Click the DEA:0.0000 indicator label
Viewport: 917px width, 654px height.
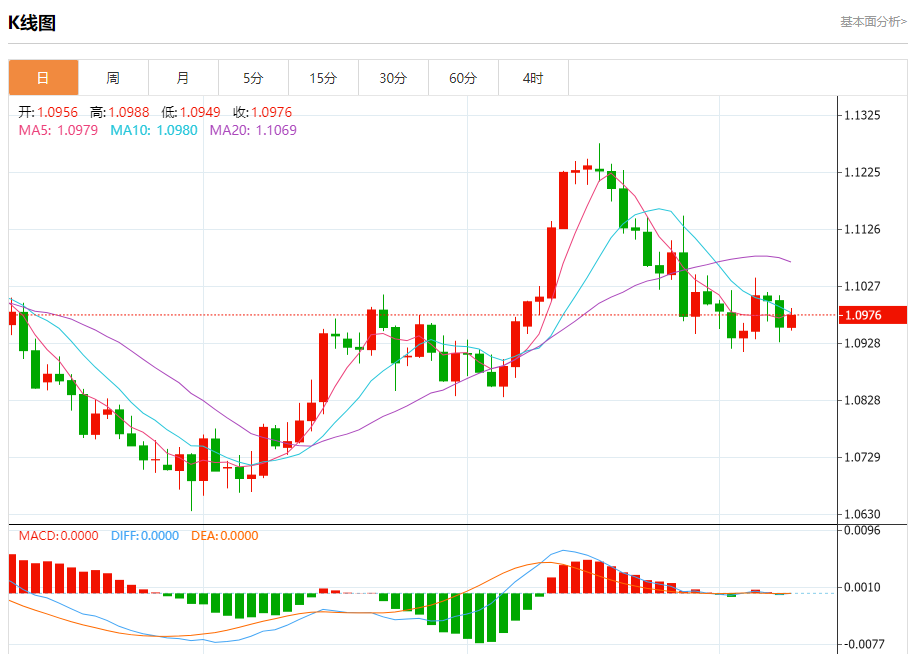tap(225, 536)
